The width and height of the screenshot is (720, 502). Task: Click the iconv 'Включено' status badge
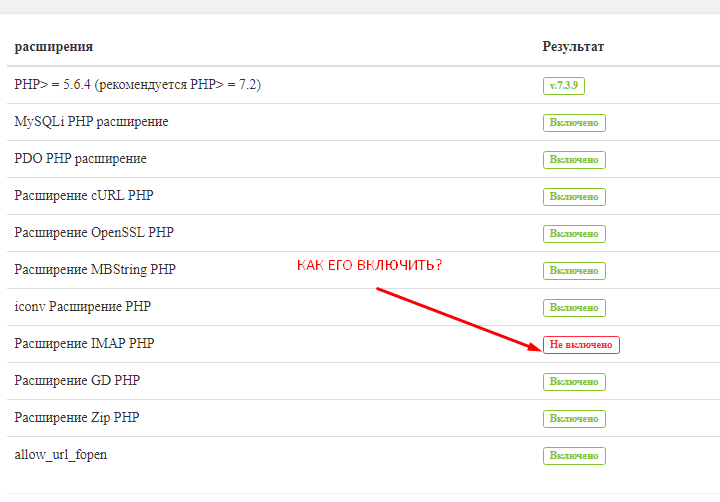tap(574, 308)
